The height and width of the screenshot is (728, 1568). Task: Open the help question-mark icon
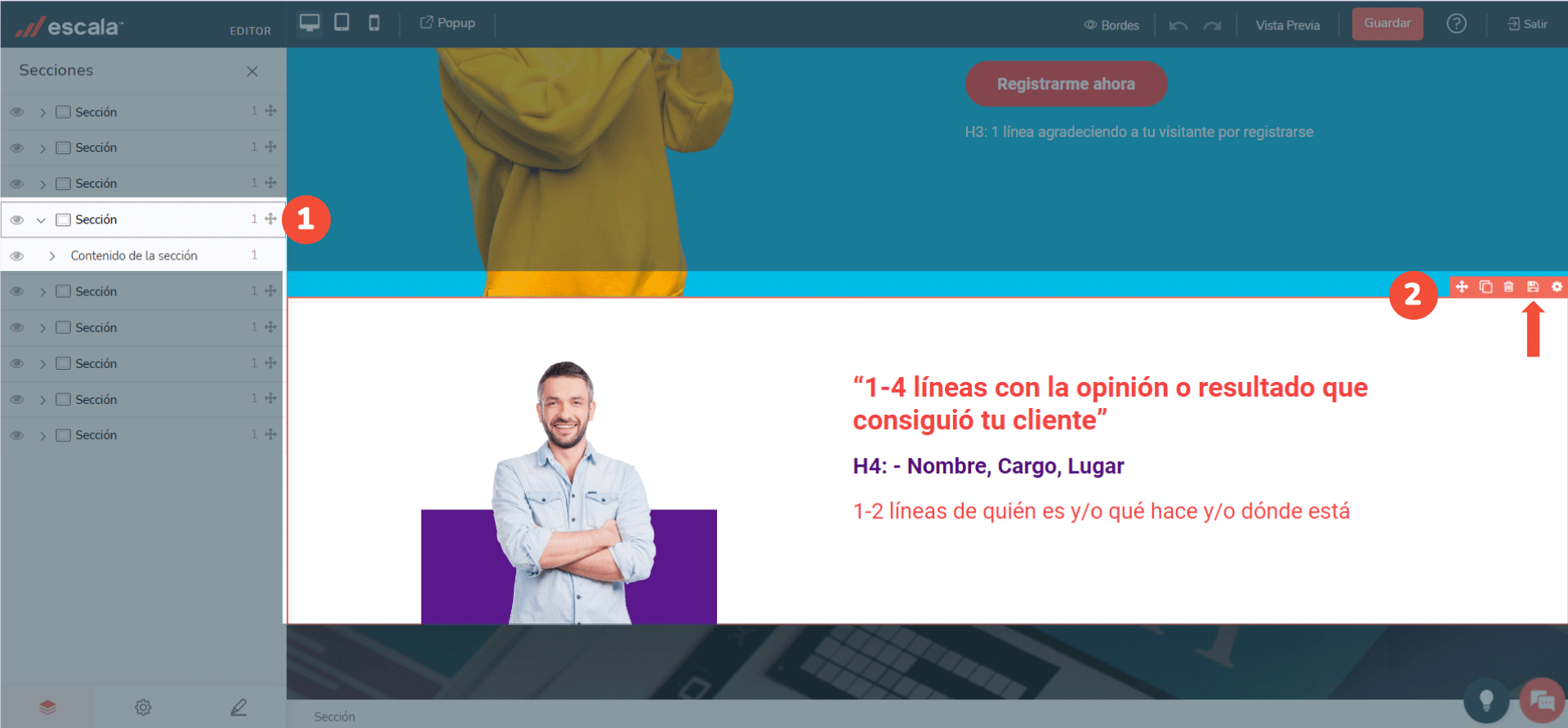click(1456, 24)
